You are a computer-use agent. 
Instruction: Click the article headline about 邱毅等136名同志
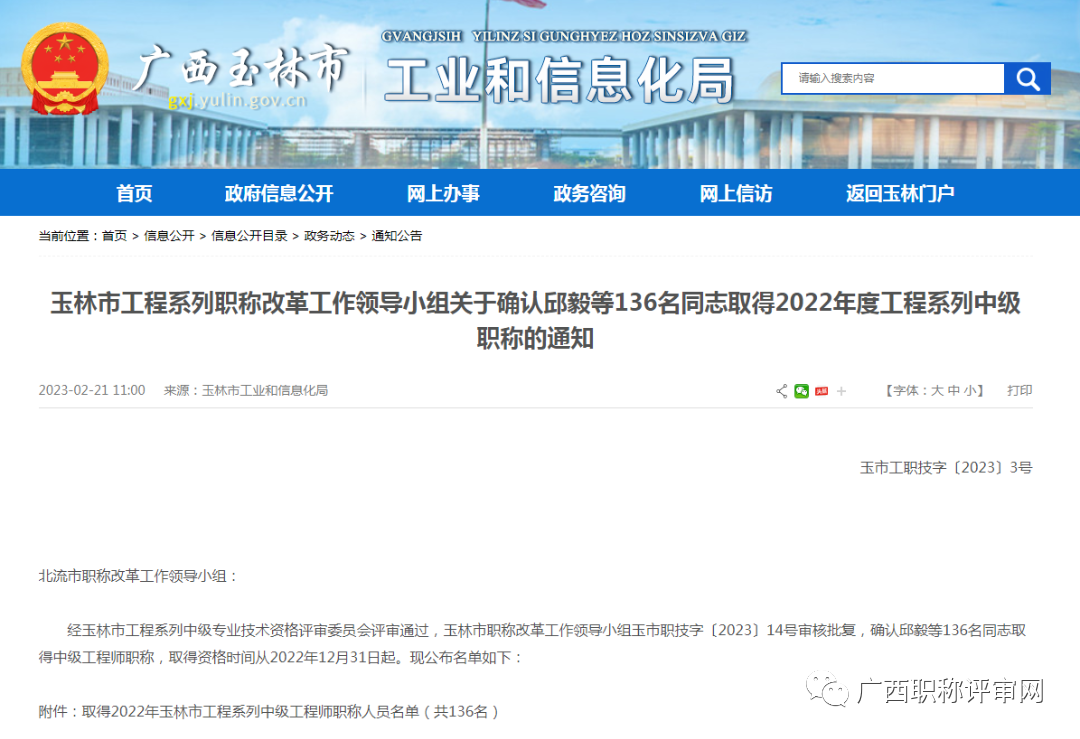tap(535, 321)
